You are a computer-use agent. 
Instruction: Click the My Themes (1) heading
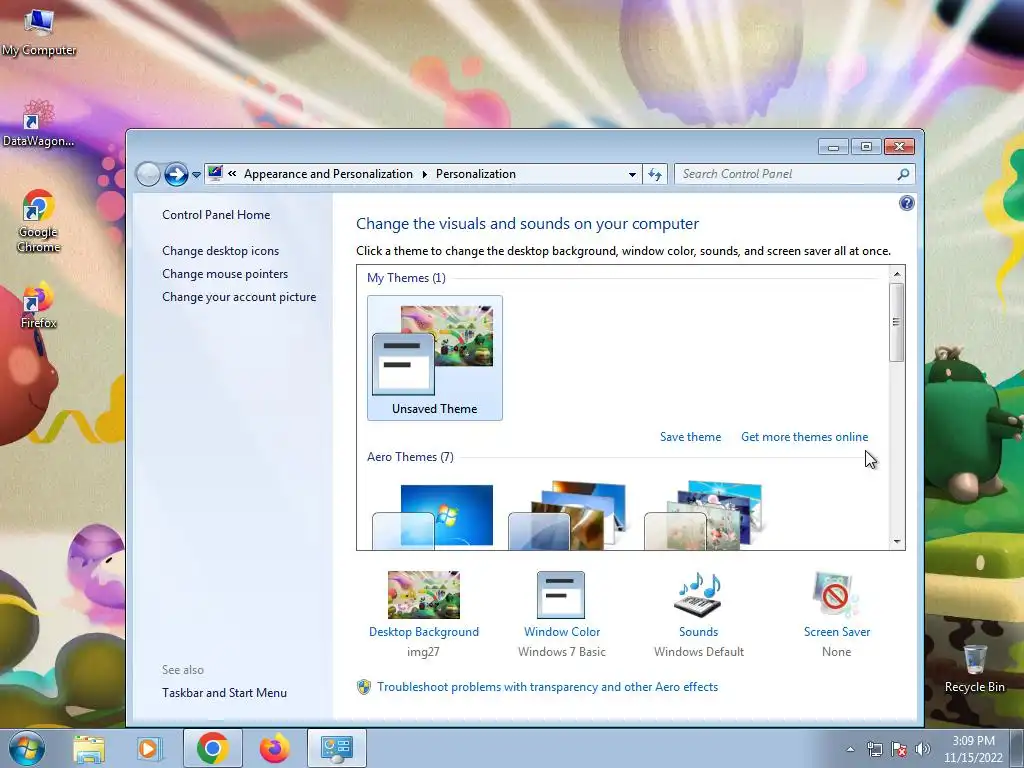pos(406,278)
